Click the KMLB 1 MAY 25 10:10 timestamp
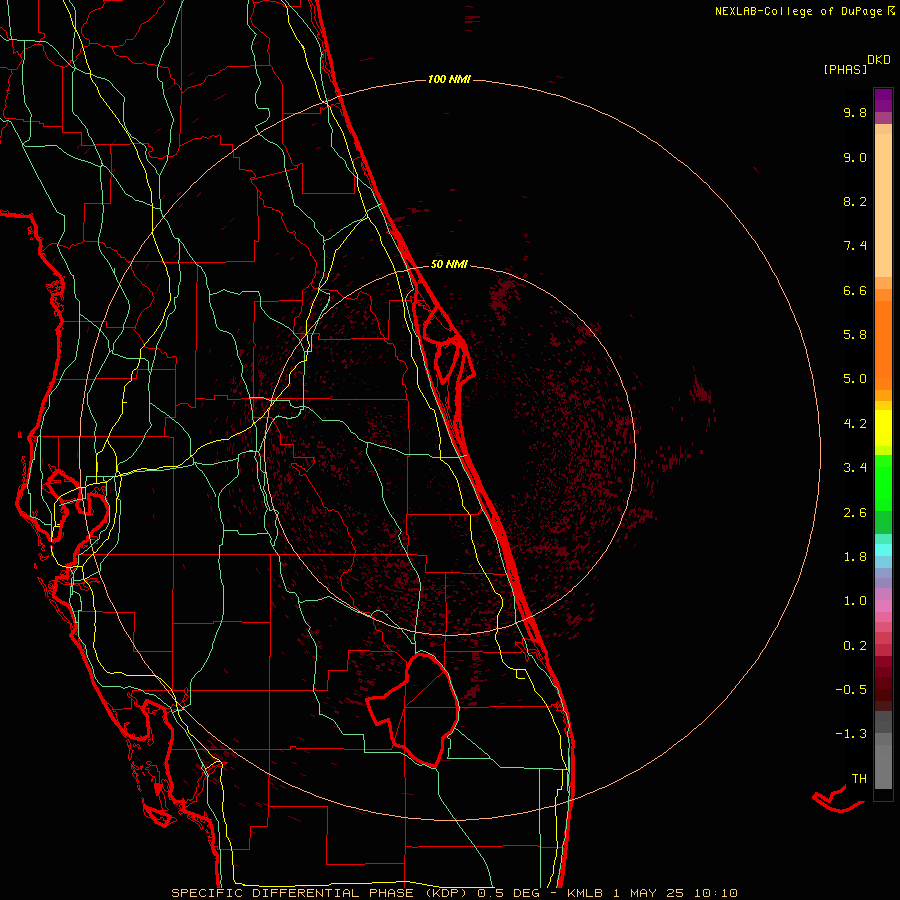Screen dimensions: 900x900 pyautogui.click(x=652, y=893)
